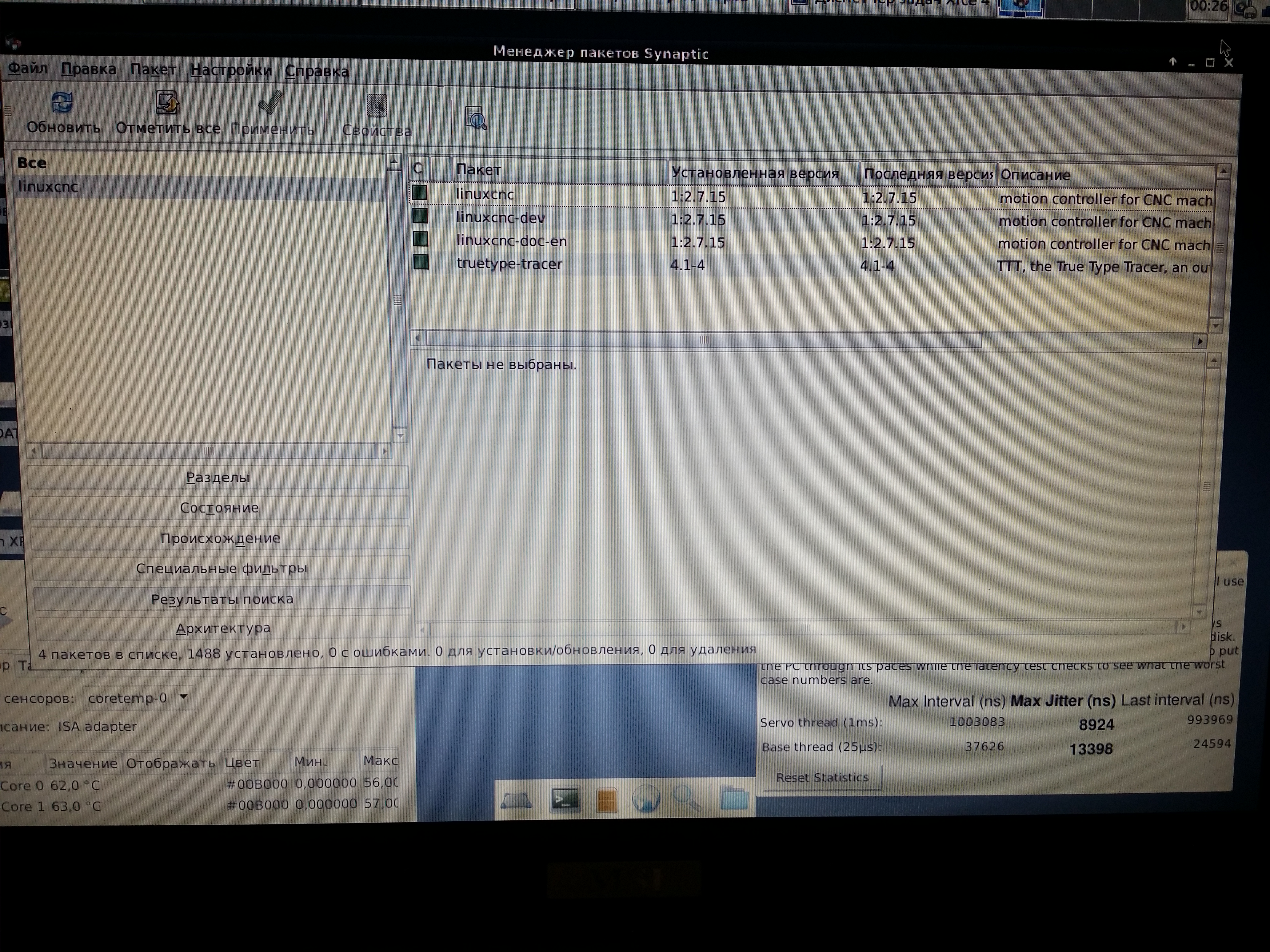The image size is (1270, 952).
Task: Open the Пакет menu
Action: click(x=153, y=69)
